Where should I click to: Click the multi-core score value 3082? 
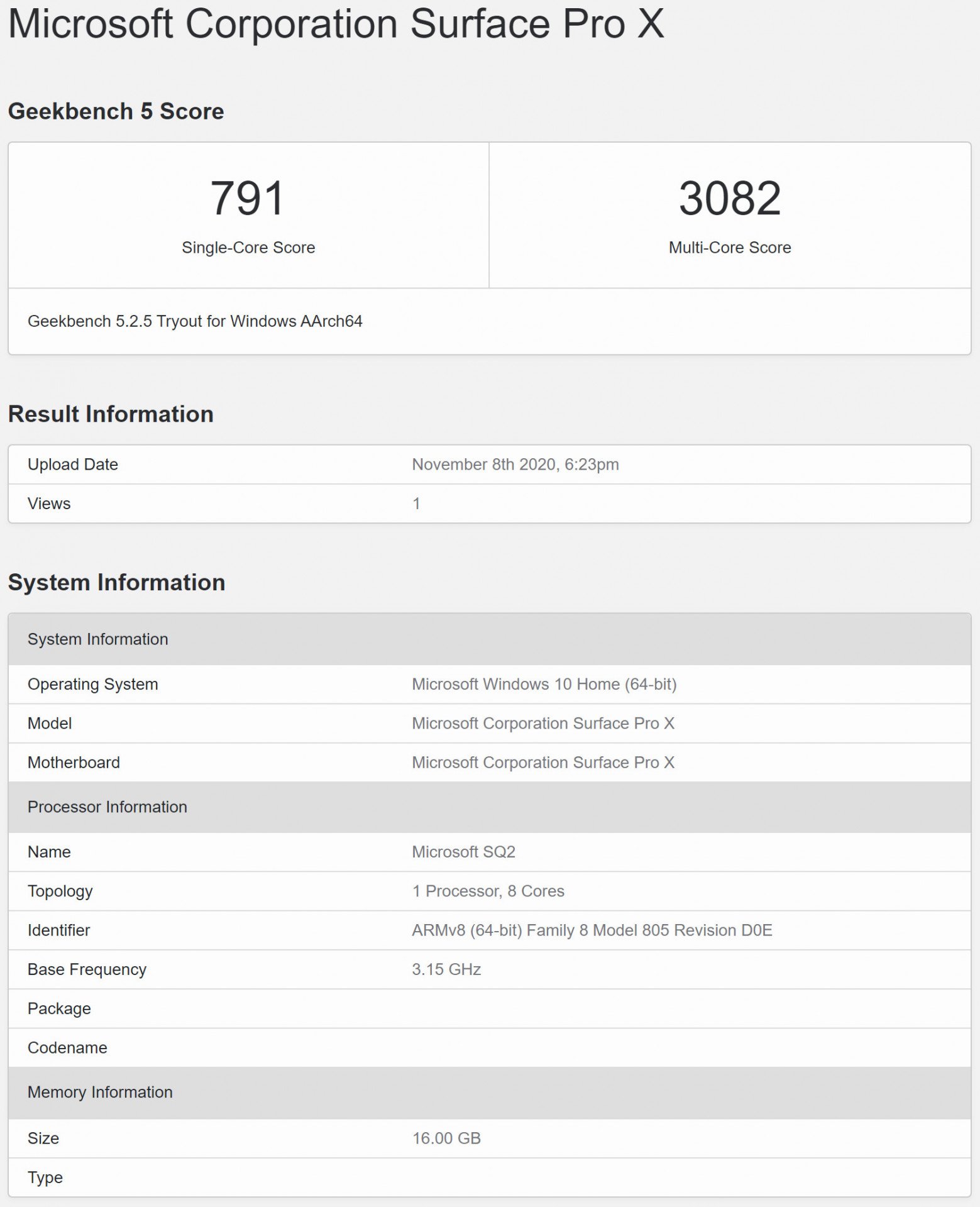[730, 198]
